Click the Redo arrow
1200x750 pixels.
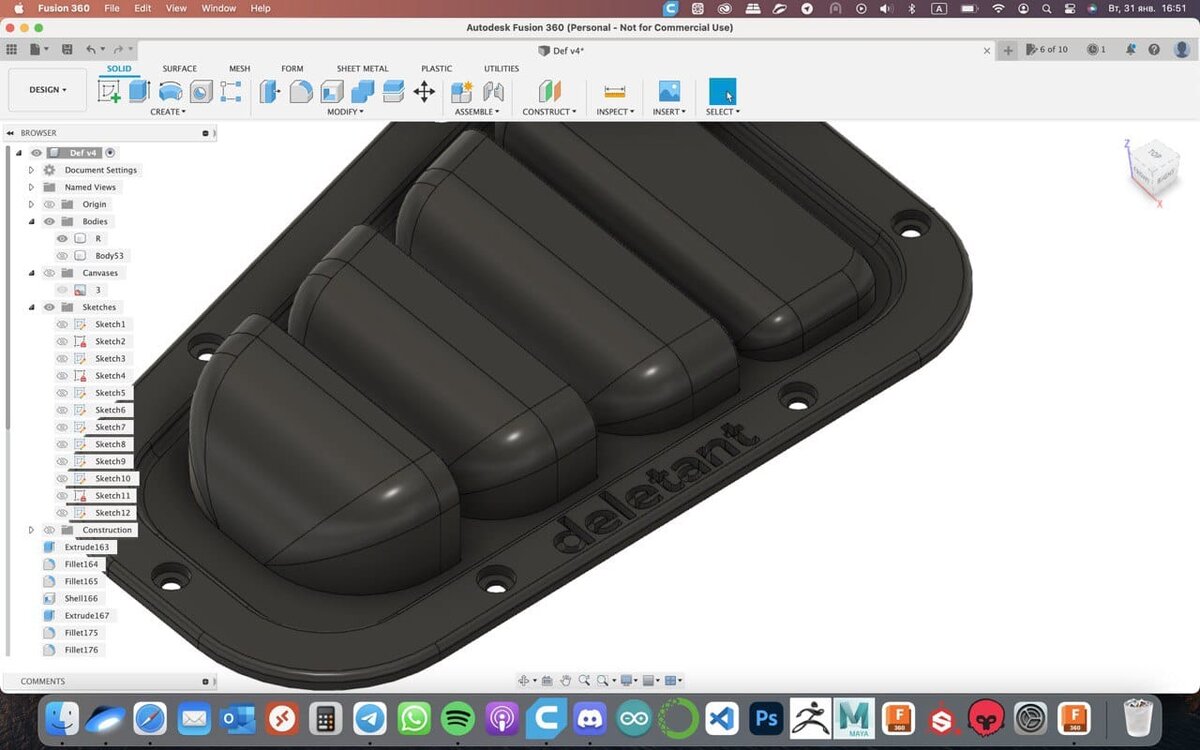pos(118,49)
